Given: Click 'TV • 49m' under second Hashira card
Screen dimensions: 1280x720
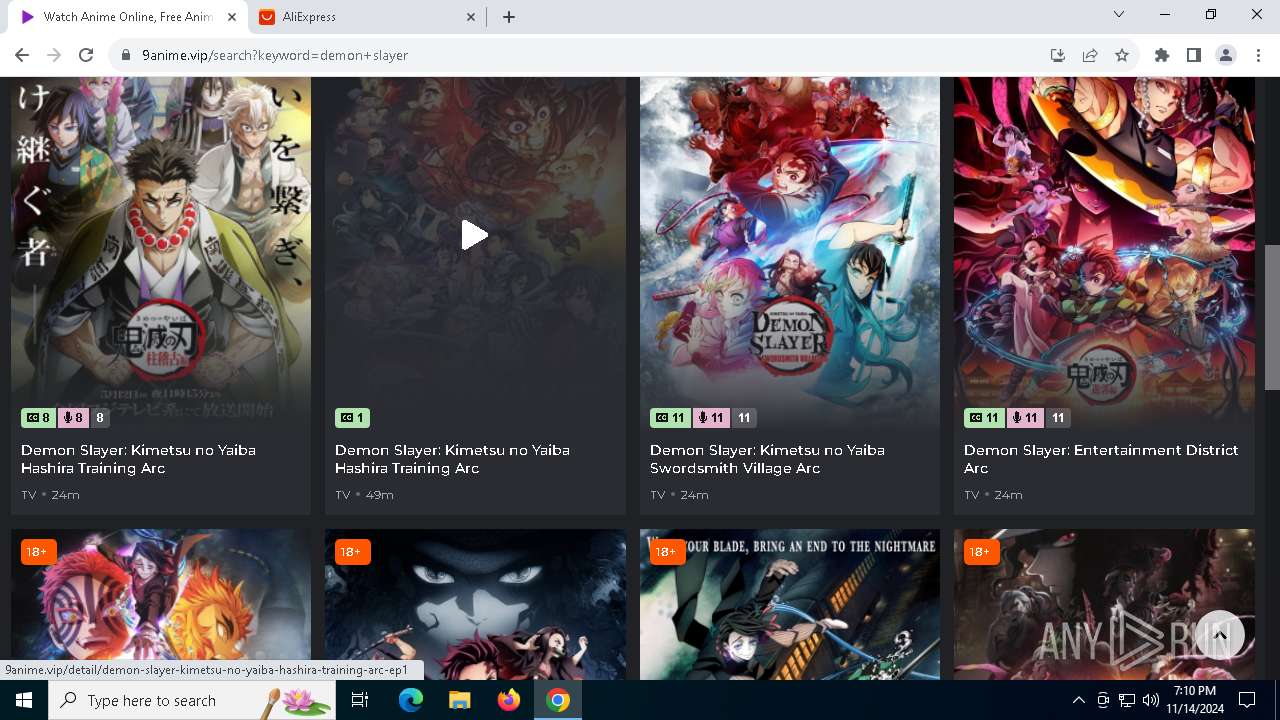Looking at the screenshot, I should pos(364,495).
